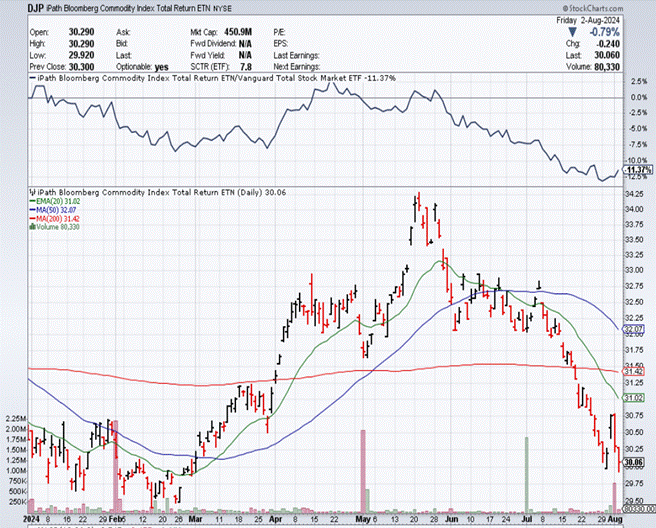Click the 250K volume axis label

(x=17, y=502)
